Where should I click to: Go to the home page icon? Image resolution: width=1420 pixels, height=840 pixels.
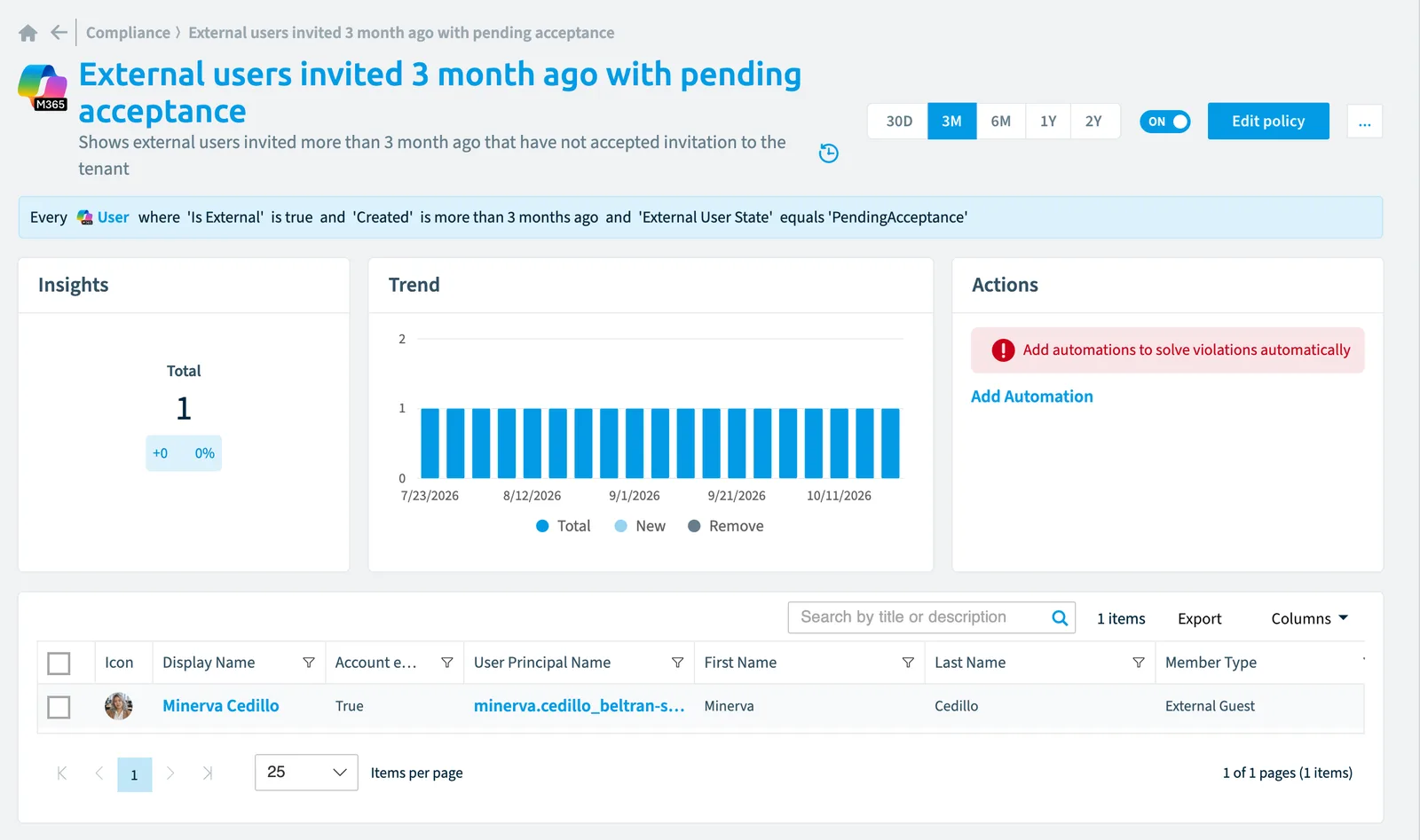(28, 33)
